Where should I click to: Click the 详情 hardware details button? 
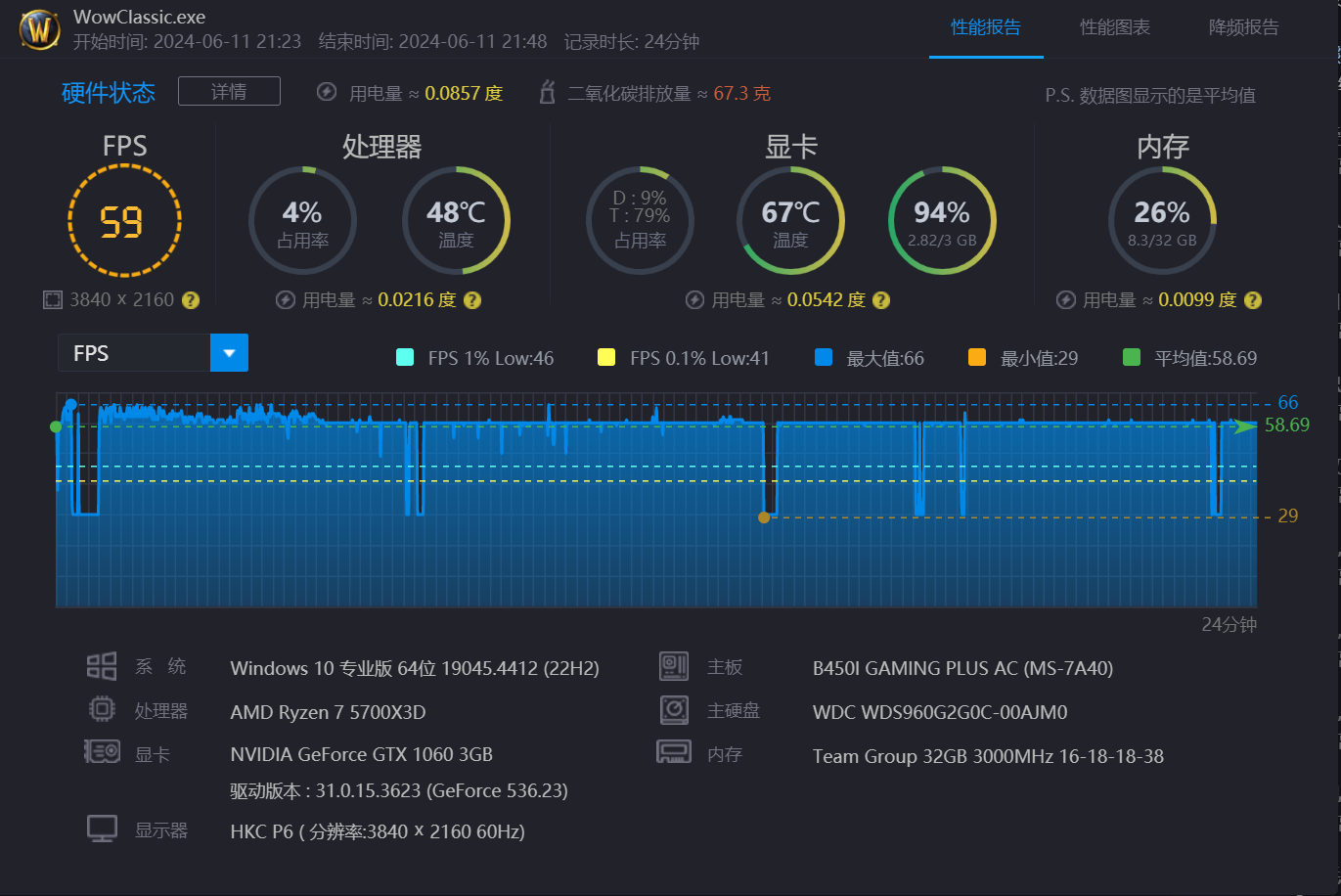coord(229,91)
